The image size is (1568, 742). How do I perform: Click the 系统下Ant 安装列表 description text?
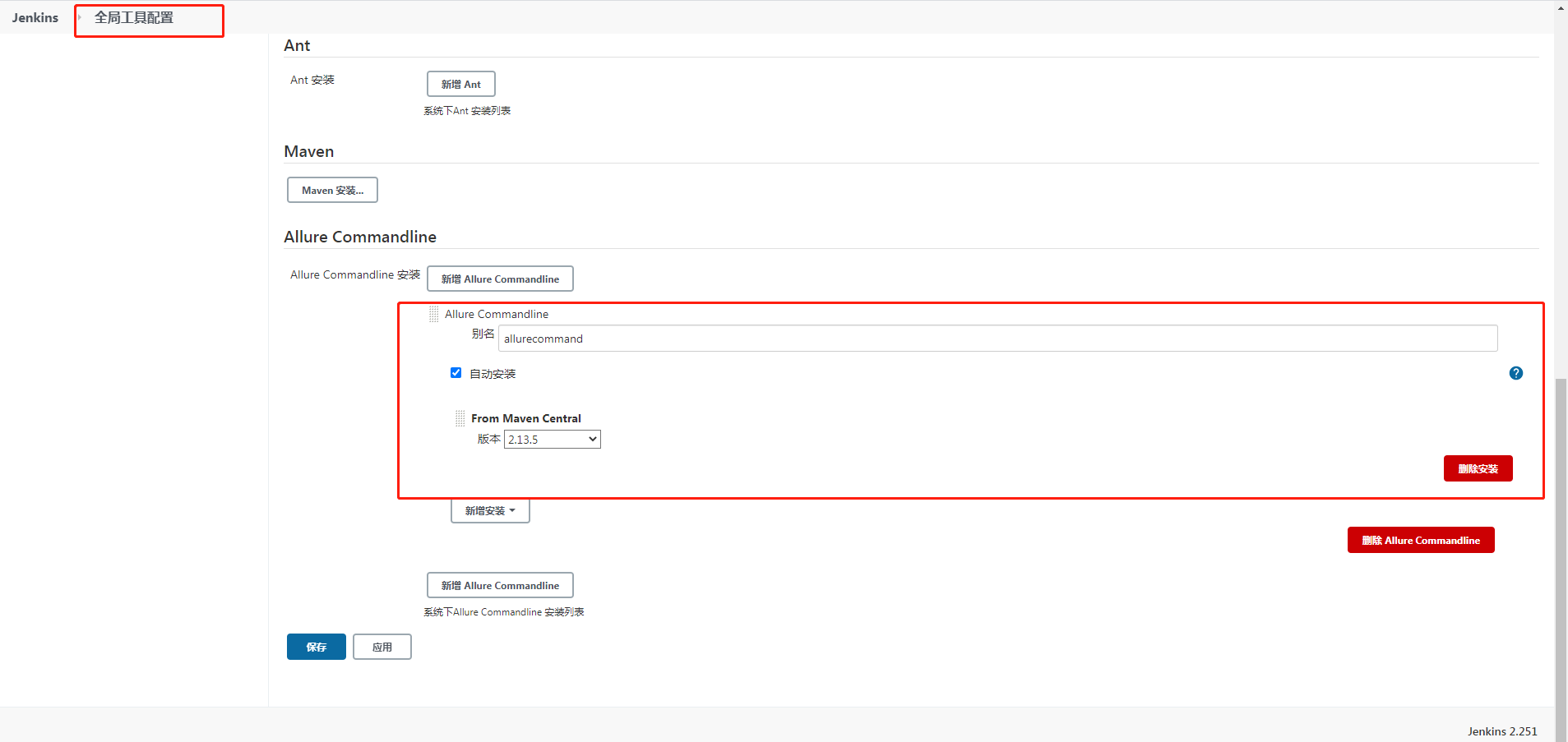coord(467,111)
